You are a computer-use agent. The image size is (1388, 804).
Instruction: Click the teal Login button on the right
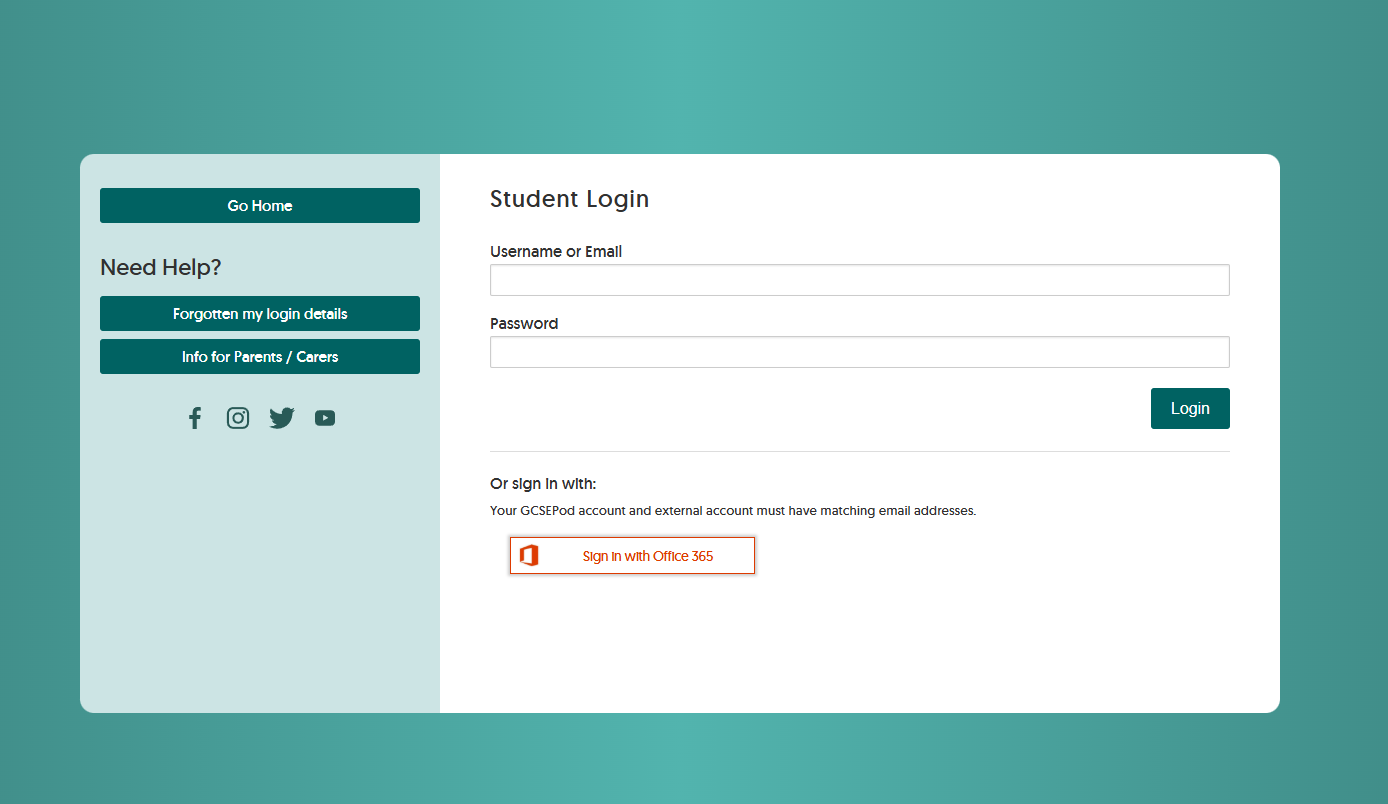point(1190,408)
